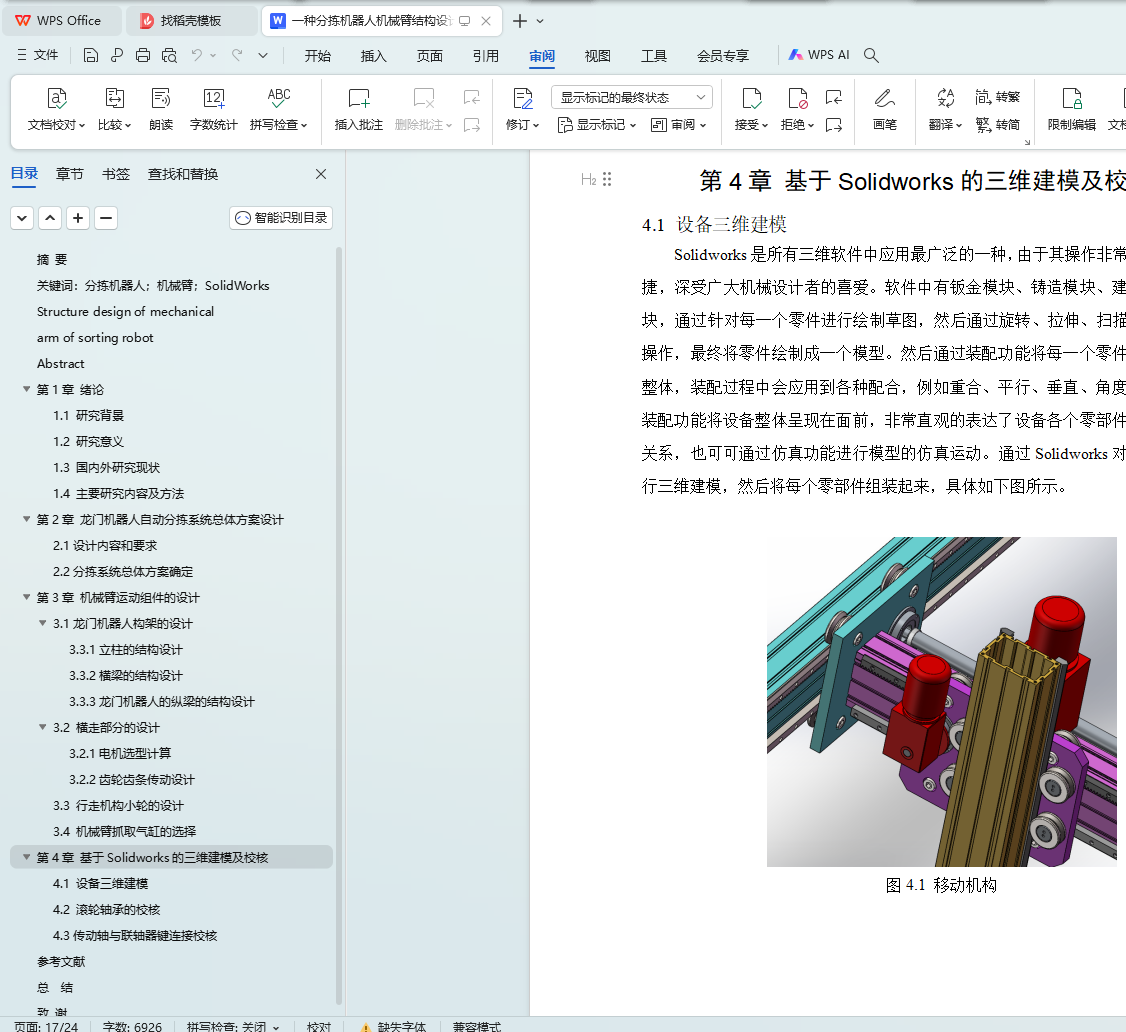The width and height of the screenshot is (1126, 1032).
Task: Open the 文件 menu
Action: click(x=37, y=55)
